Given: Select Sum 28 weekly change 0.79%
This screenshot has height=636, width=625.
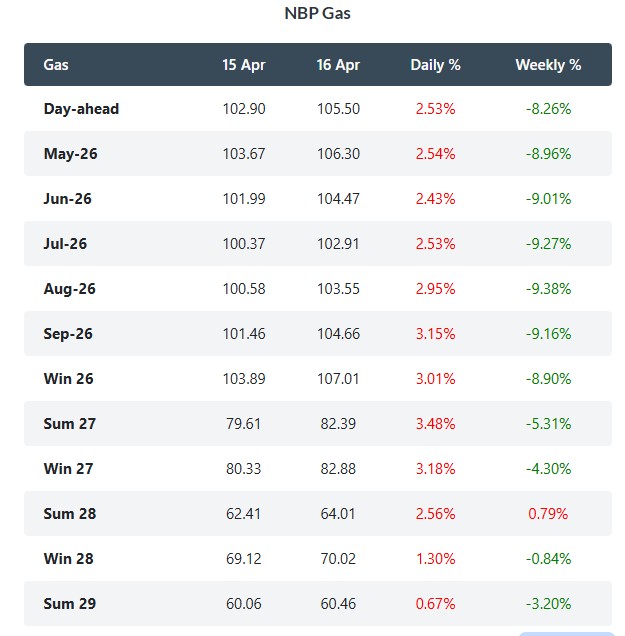Looking at the screenshot, I should tap(548, 514).
